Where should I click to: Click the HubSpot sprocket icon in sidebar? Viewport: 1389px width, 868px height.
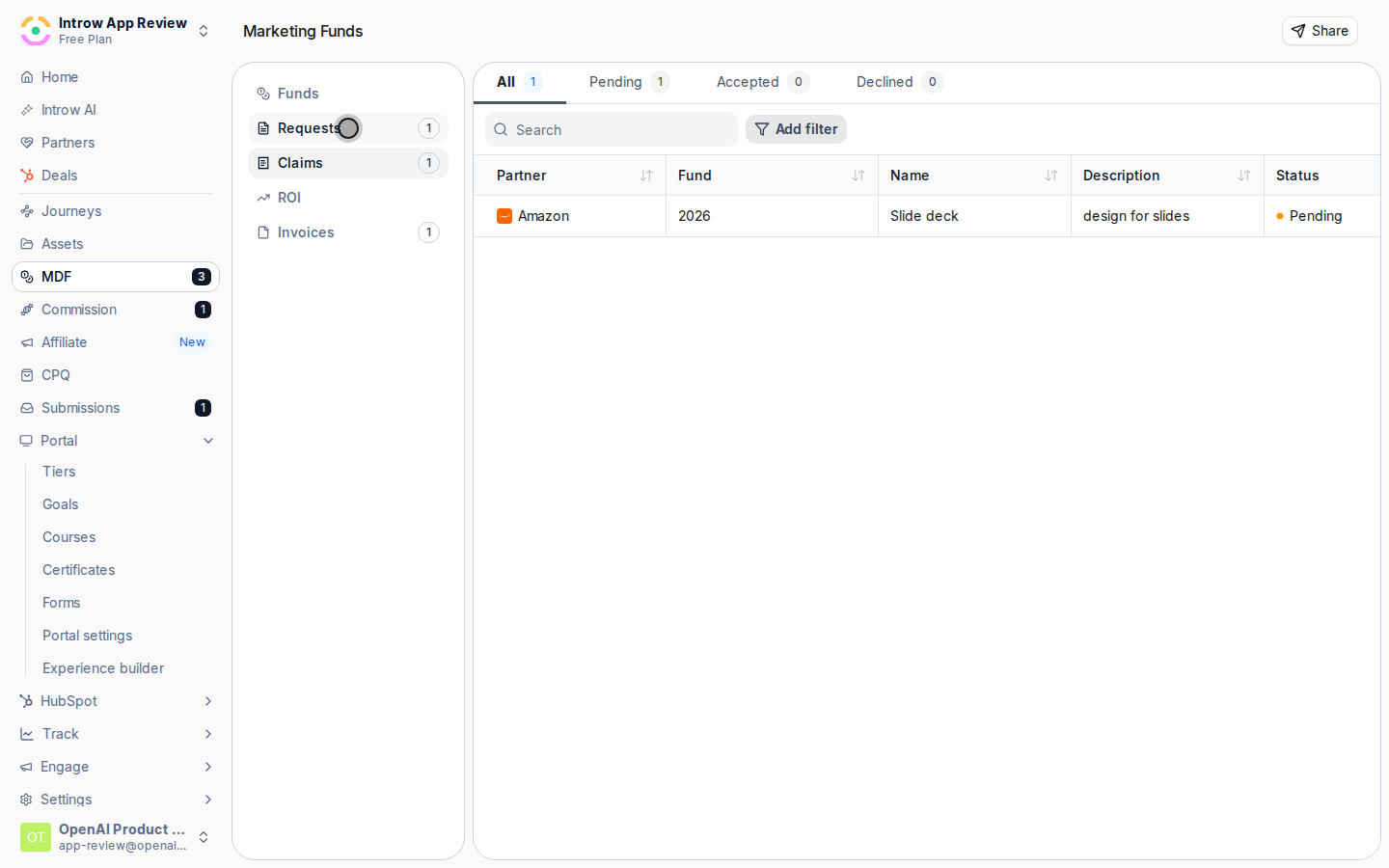(x=26, y=701)
